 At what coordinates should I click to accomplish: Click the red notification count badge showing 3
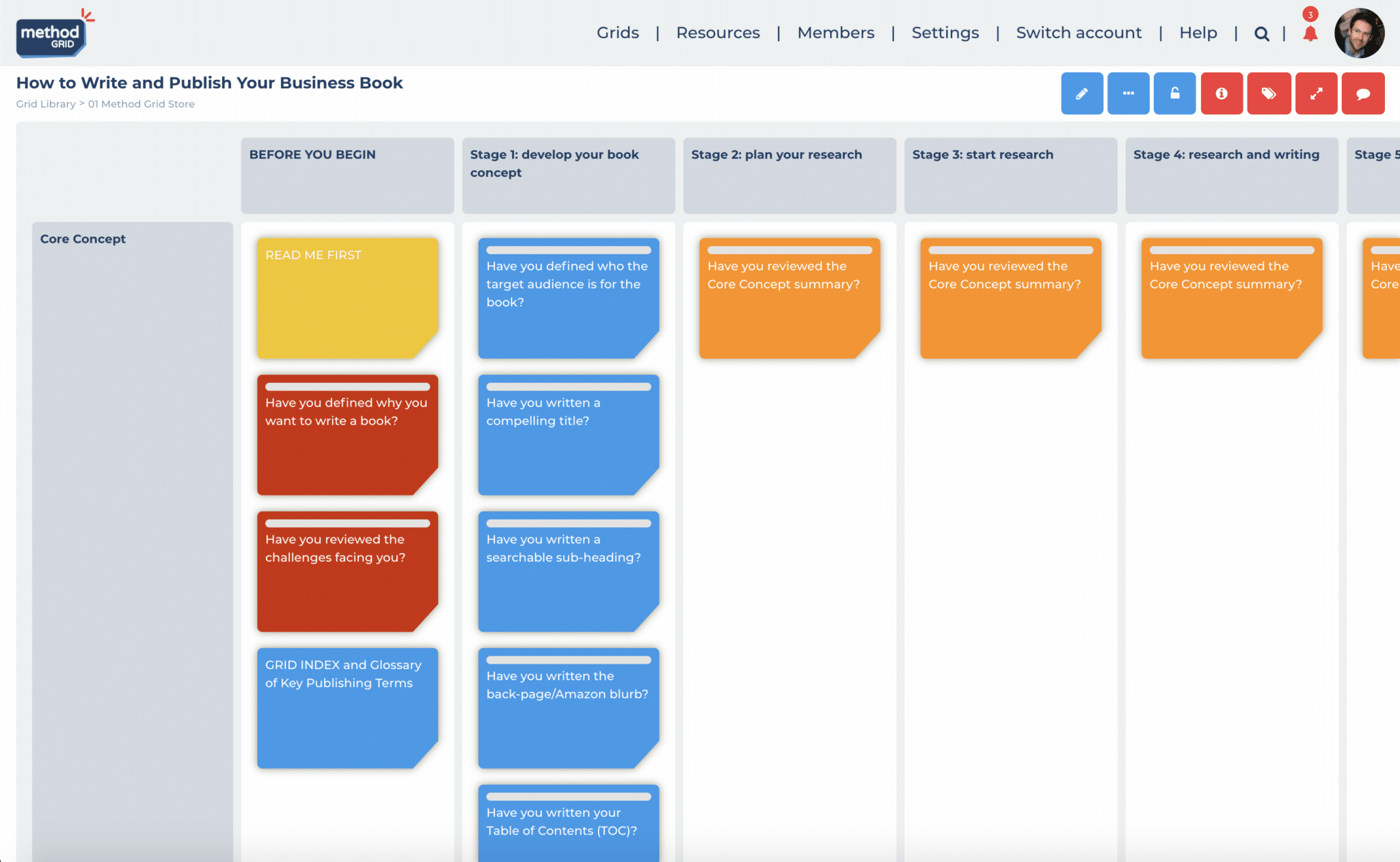[x=1310, y=14]
